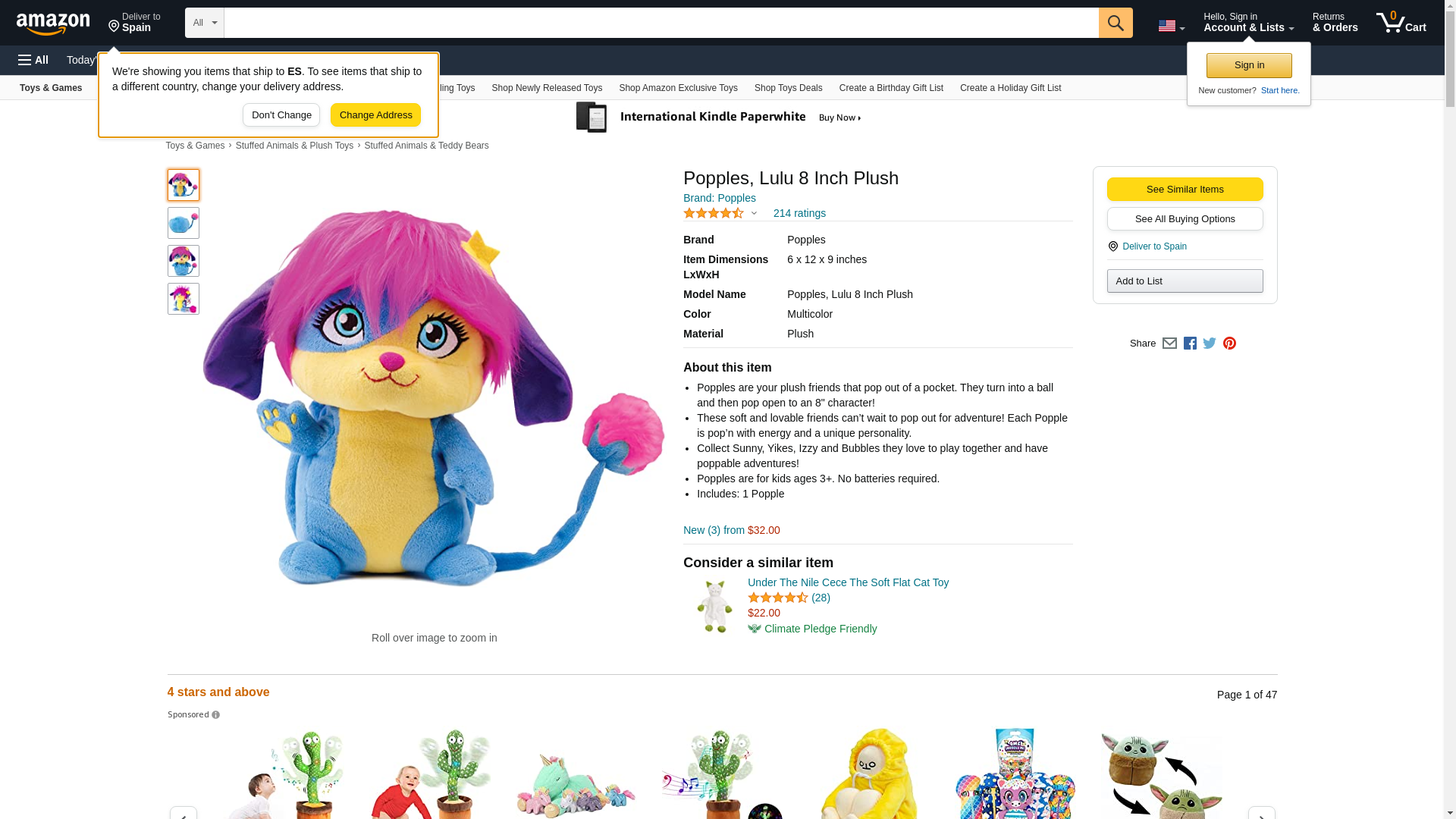Open the language flag selector
The image size is (1456, 819).
tap(1171, 26)
